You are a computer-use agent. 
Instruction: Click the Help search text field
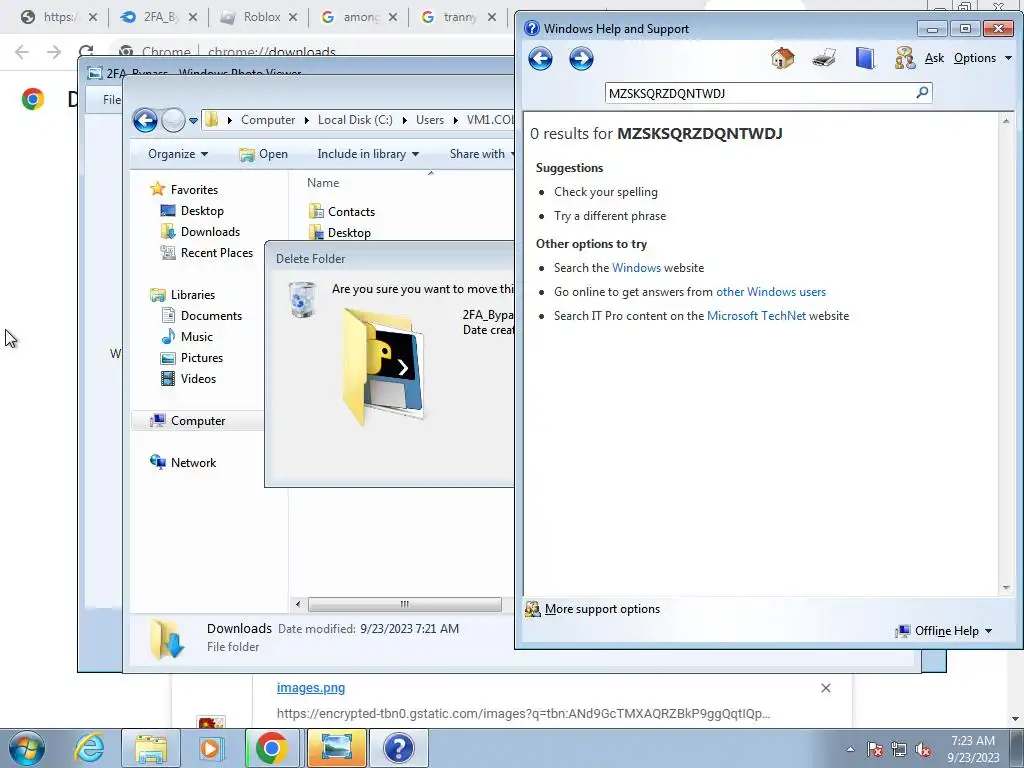[x=760, y=93]
